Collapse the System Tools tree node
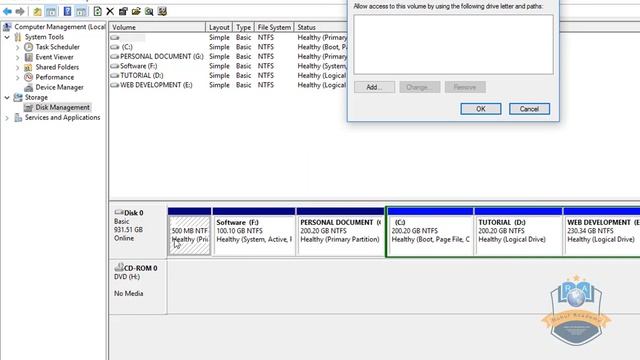640x360 pixels. pos(7,37)
